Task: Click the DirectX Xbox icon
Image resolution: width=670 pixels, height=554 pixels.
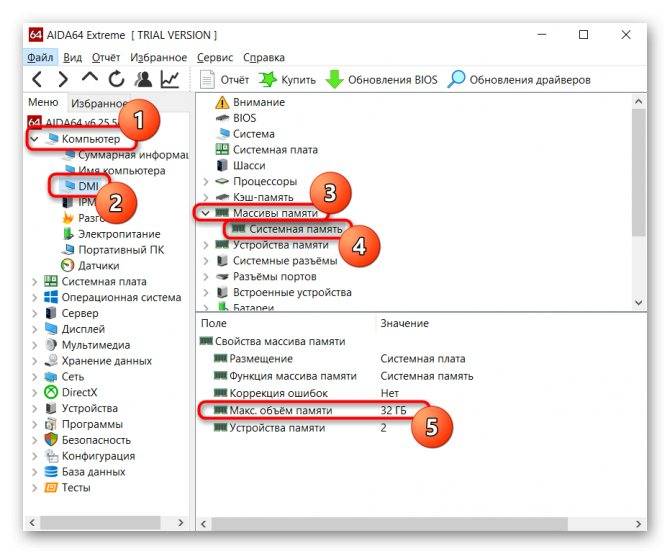Action: coord(51,393)
